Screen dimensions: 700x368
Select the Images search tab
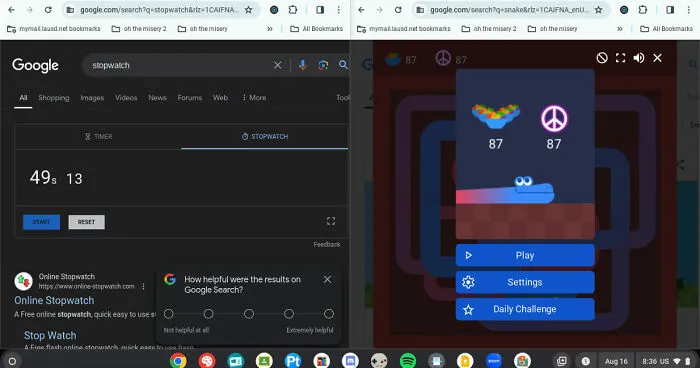[x=92, y=97]
